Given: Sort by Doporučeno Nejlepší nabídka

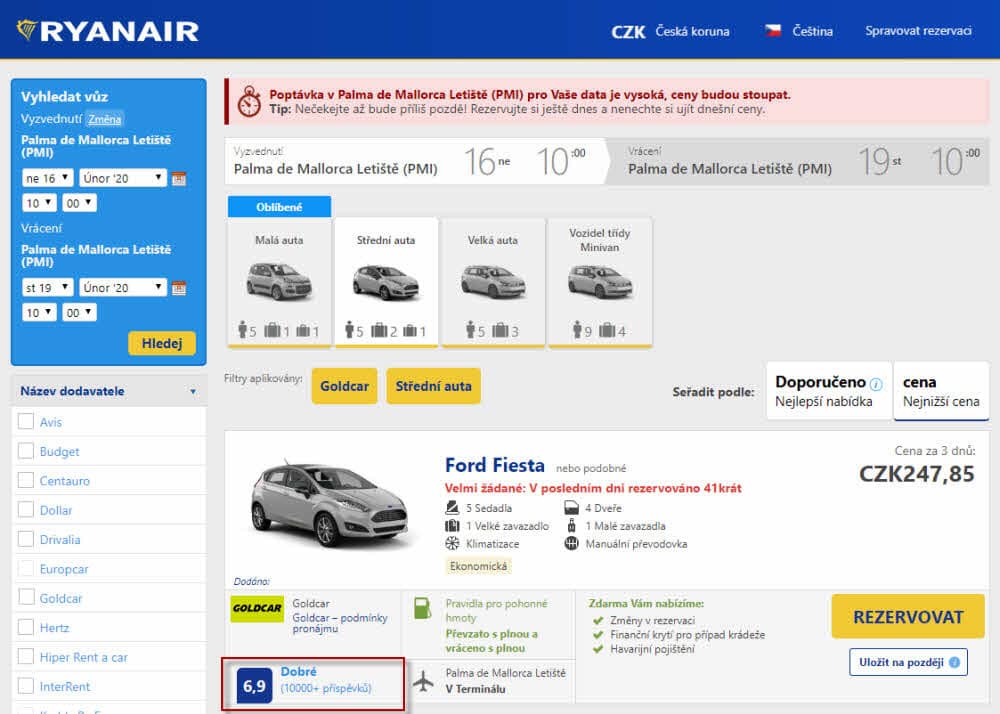Looking at the screenshot, I should click(828, 391).
